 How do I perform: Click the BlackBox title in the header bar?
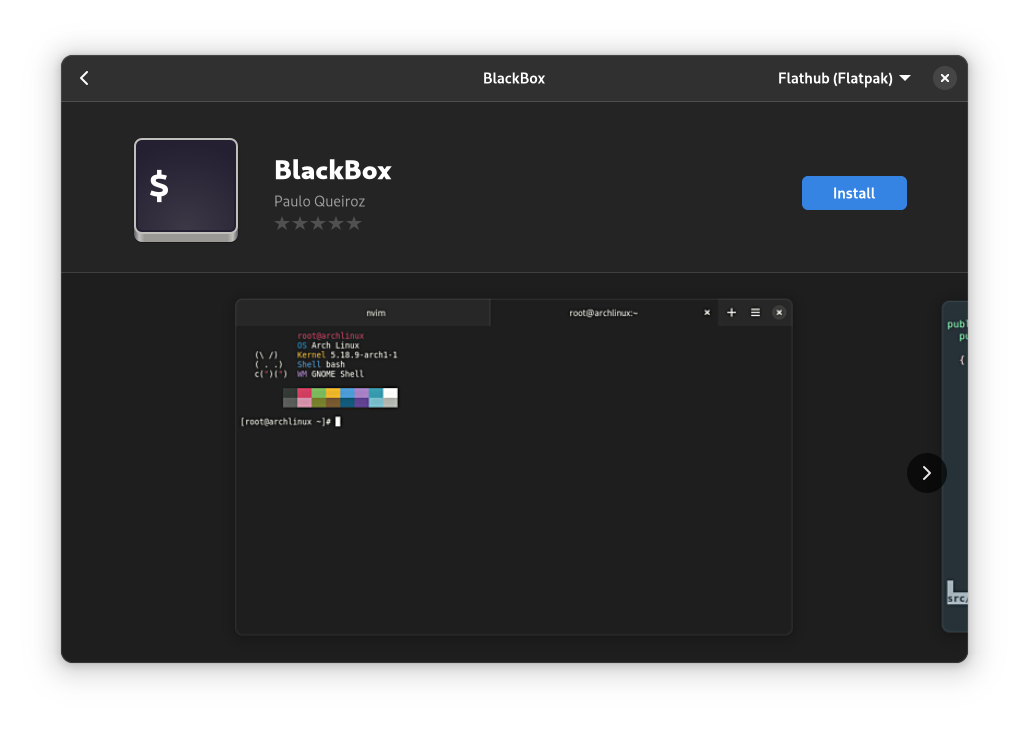[513, 77]
